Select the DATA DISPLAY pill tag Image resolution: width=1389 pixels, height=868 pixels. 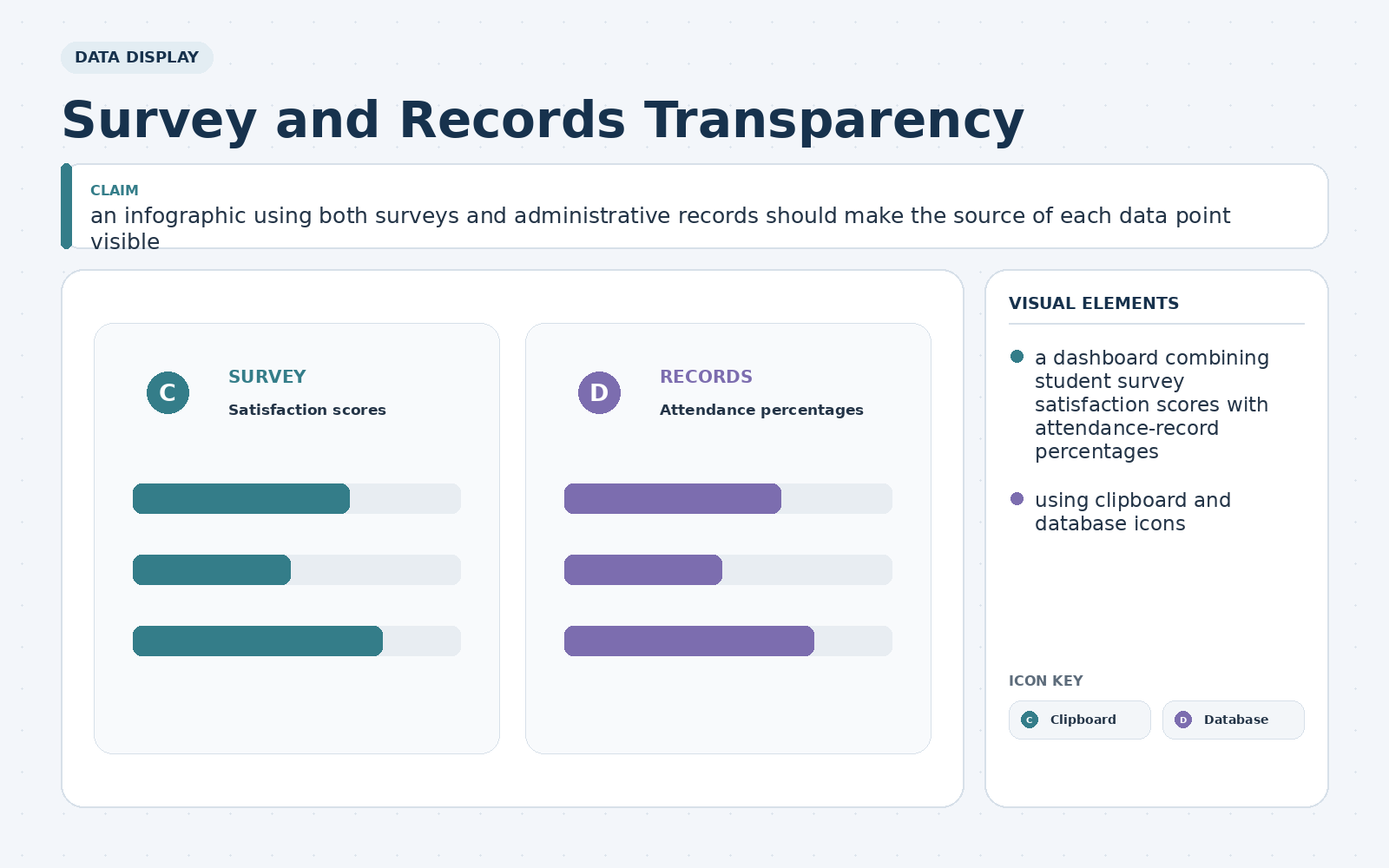(137, 57)
